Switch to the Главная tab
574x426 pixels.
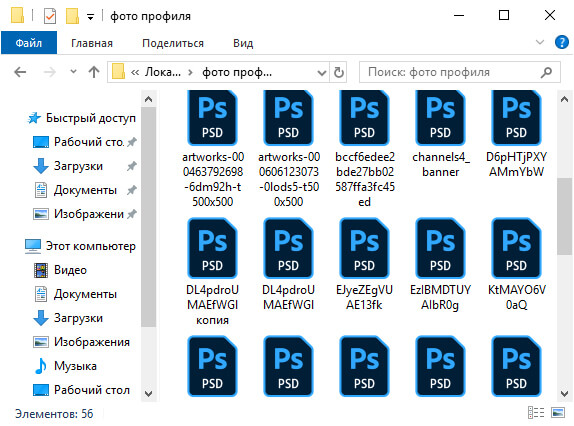pyautogui.click(x=92, y=43)
